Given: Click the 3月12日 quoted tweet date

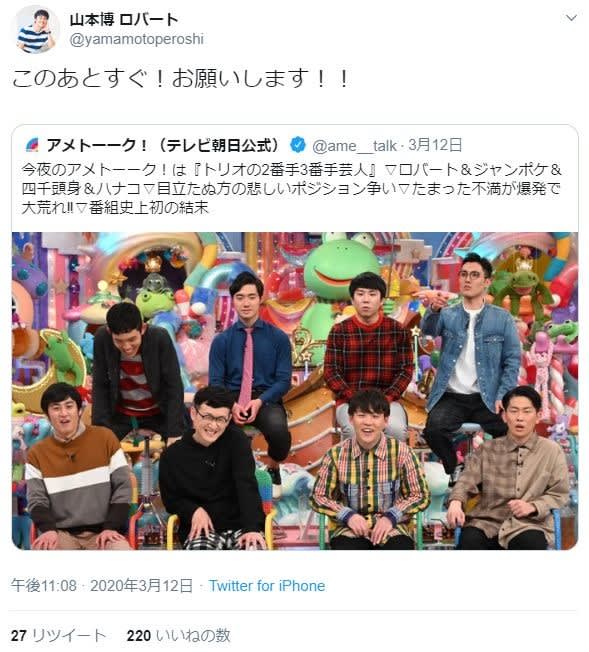Looking at the screenshot, I should [435, 145].
